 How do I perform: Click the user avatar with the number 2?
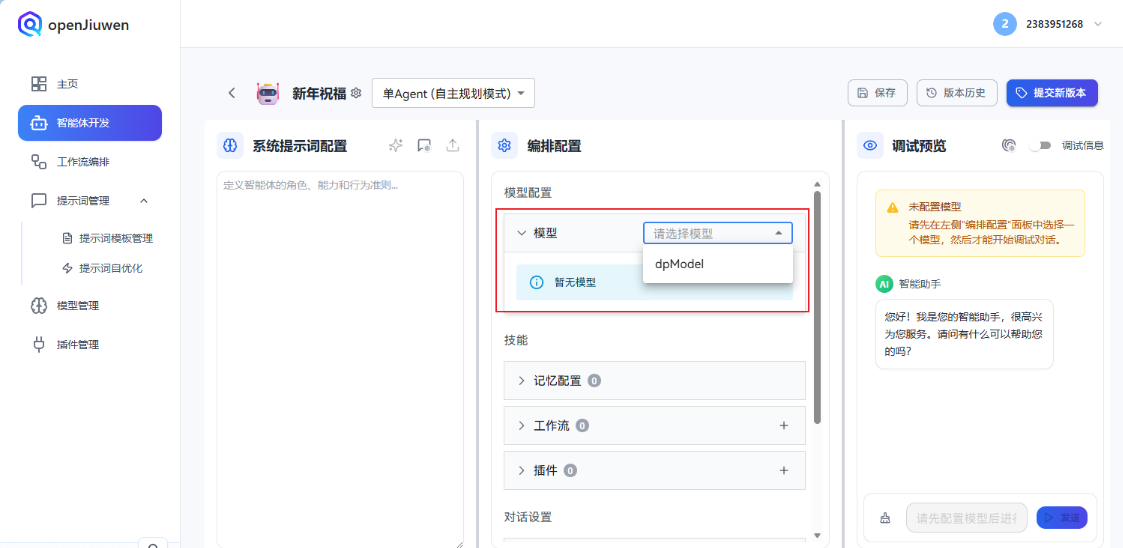tap(1005, 24)
